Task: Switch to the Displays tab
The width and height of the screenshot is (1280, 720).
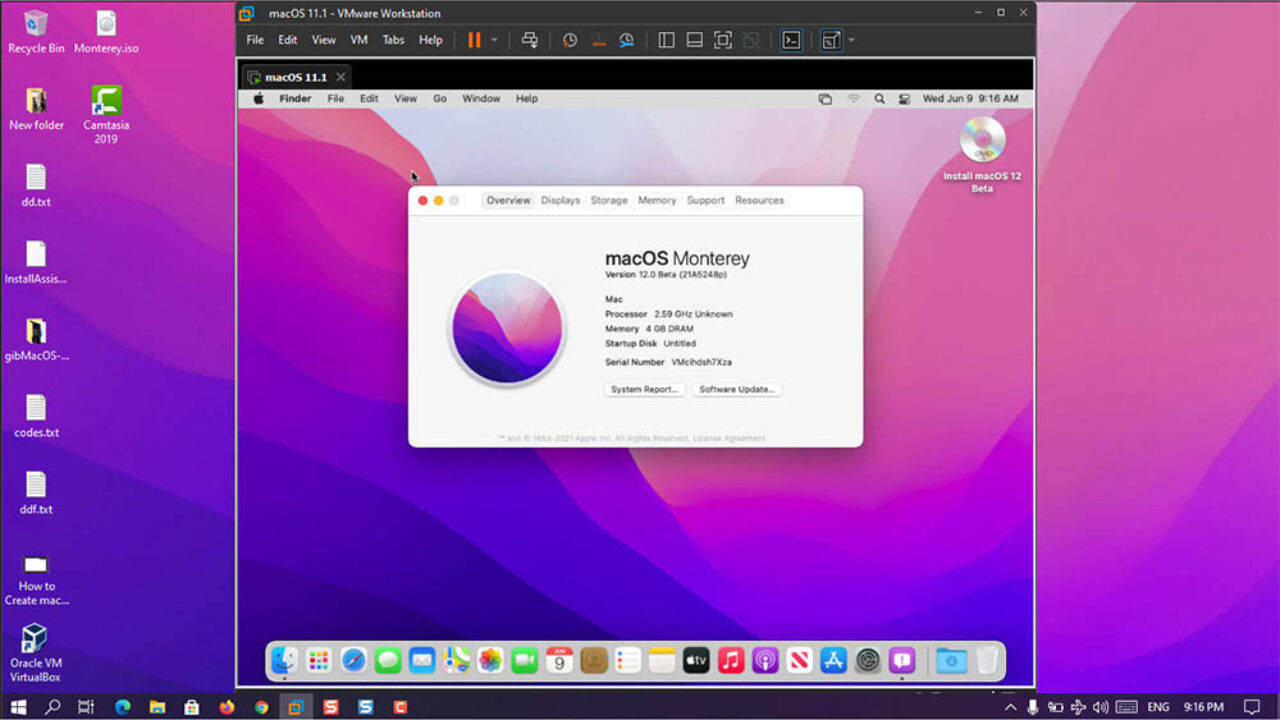Action: click(x=560, y=200)
